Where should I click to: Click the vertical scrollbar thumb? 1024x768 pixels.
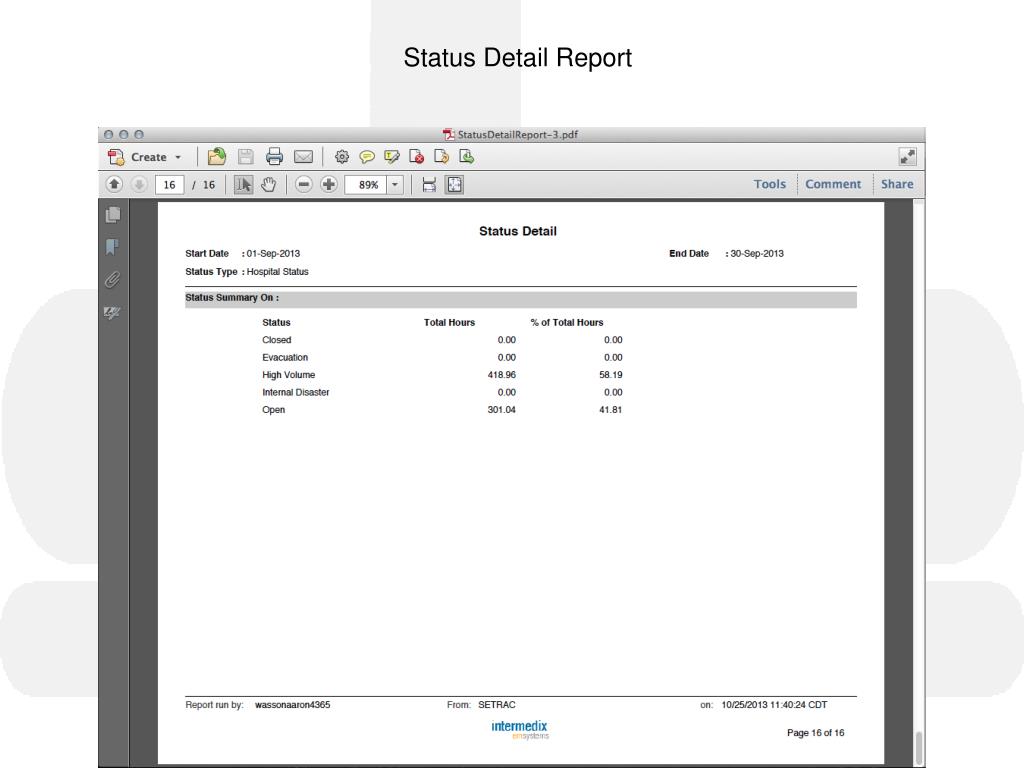click(918, 747)
